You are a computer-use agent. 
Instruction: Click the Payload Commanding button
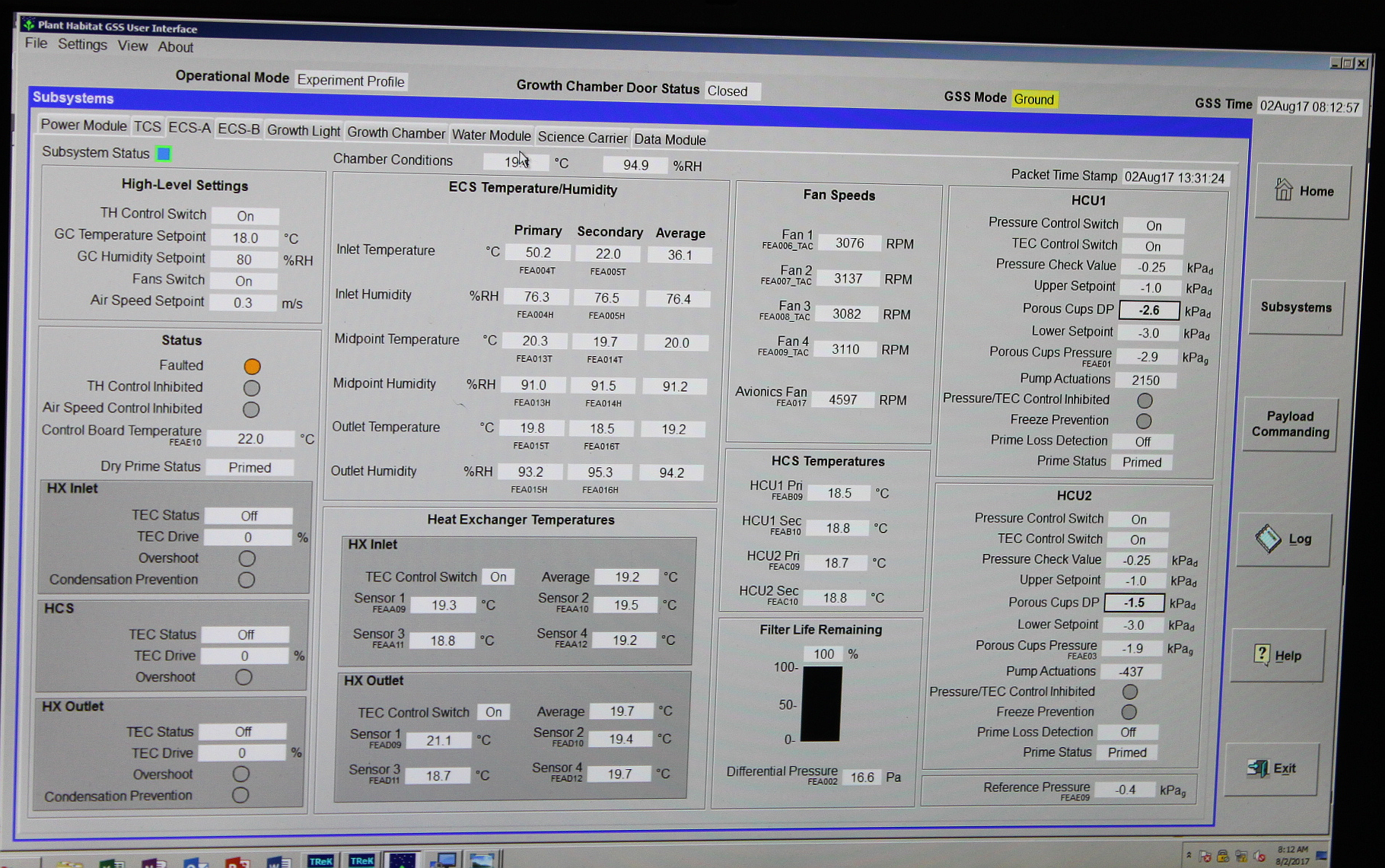[x=1290, y=424]
